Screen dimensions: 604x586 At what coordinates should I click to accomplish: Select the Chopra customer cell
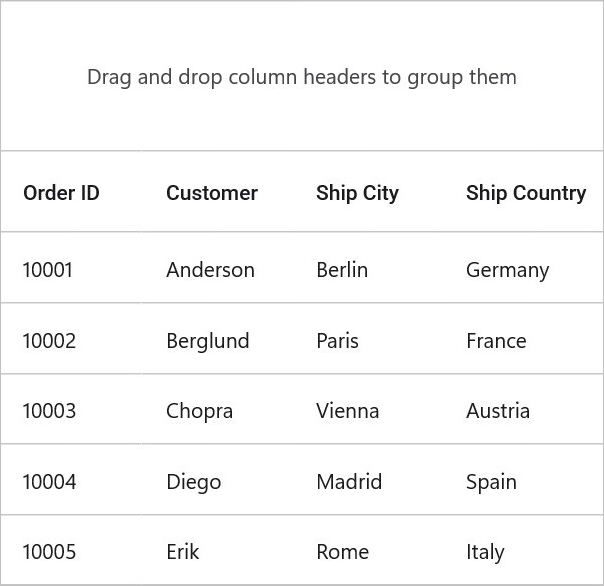click(x=200, y=411)
